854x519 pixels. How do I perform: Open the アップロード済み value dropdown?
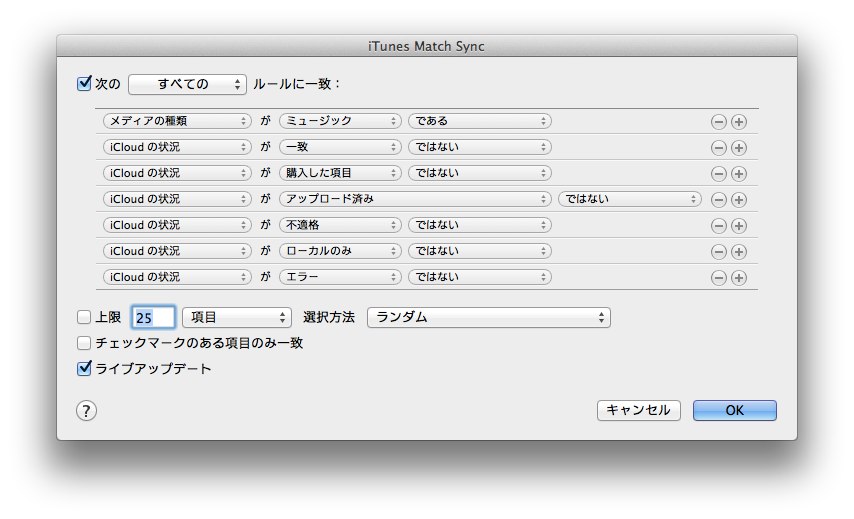tap(415, 199)
